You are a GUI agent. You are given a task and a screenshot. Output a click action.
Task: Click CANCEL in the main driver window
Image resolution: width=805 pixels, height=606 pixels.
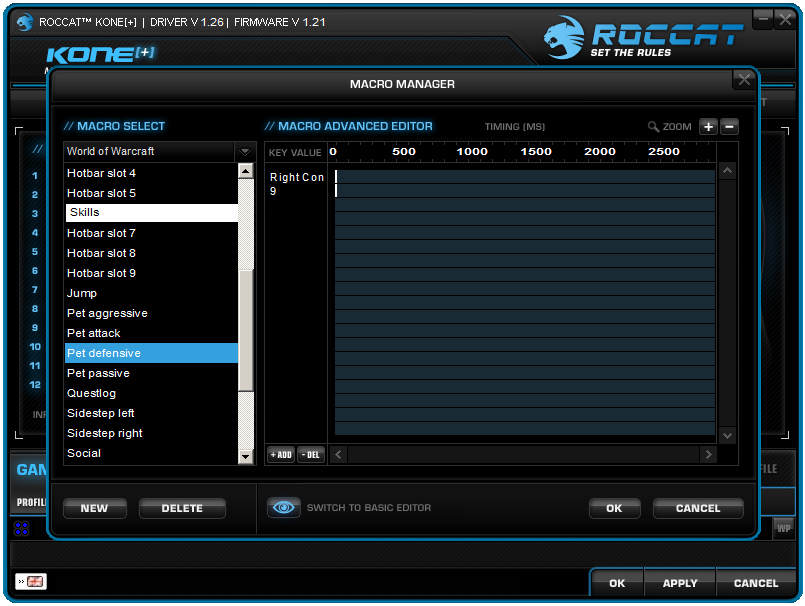coord(756,583)
